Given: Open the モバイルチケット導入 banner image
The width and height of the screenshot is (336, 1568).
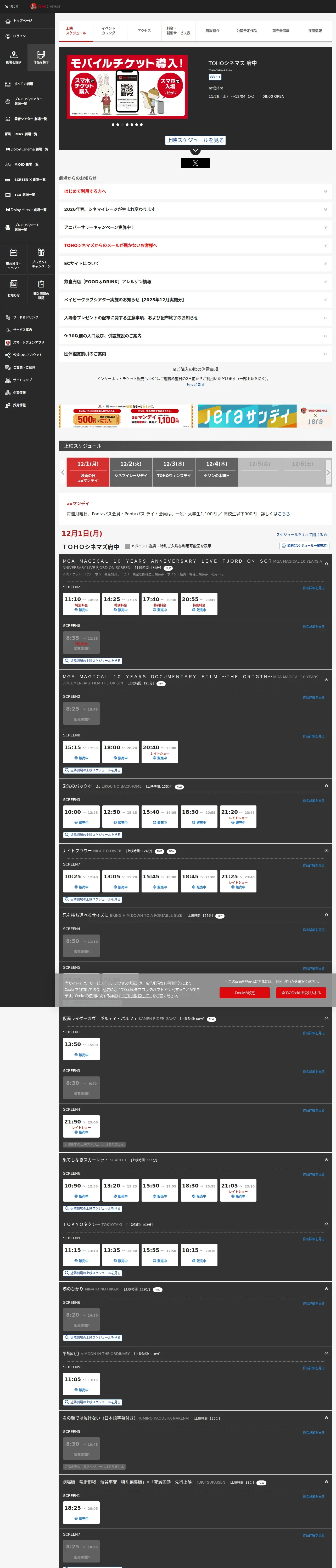Looking at the screenshot, I should click(127, 87).
